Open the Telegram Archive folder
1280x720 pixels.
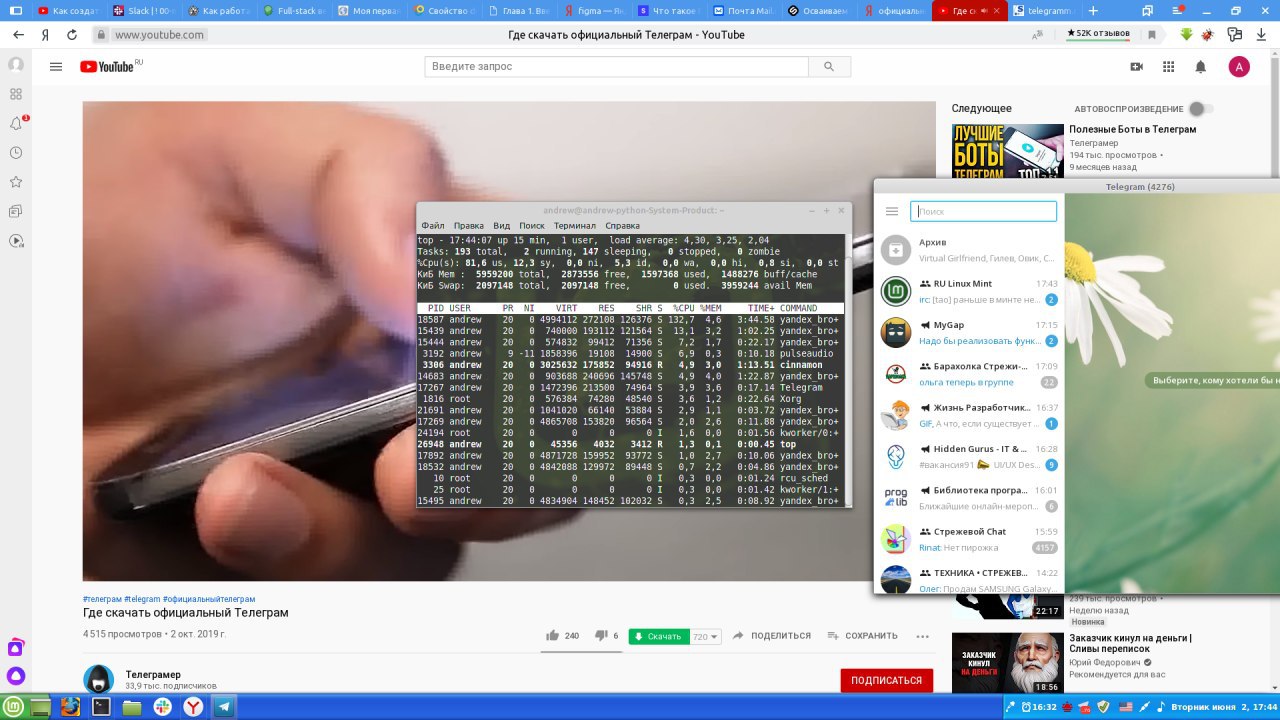coord(967,249)
